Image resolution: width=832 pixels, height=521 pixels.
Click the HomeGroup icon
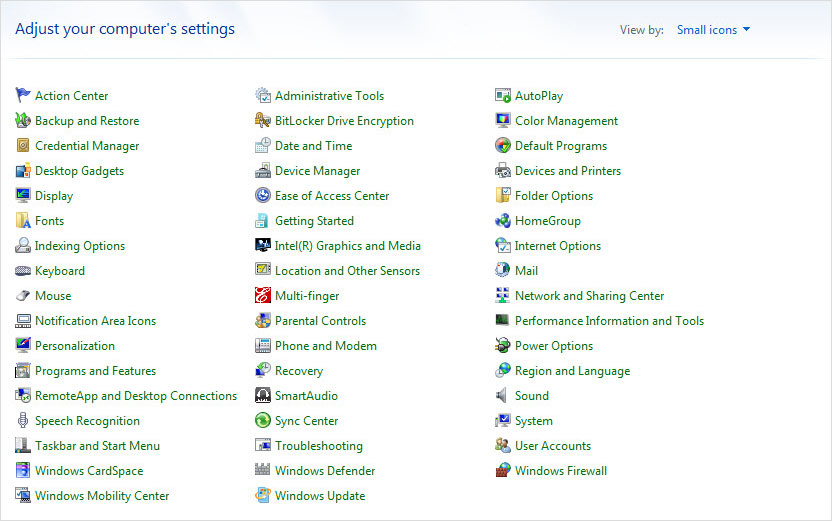click(502, 220)
